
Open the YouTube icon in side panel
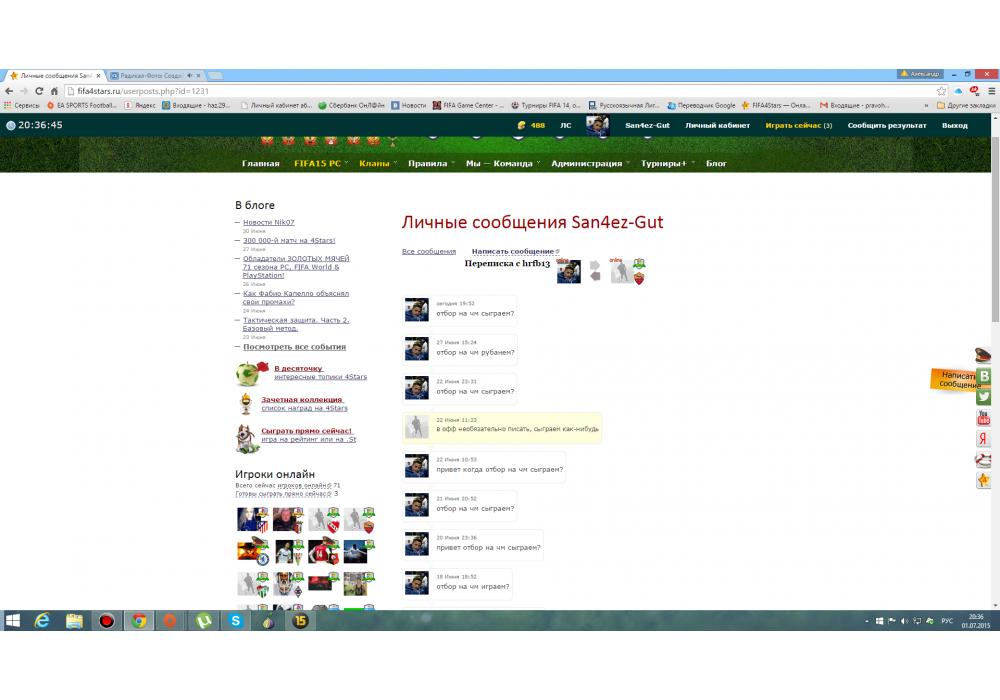point(984,418)
